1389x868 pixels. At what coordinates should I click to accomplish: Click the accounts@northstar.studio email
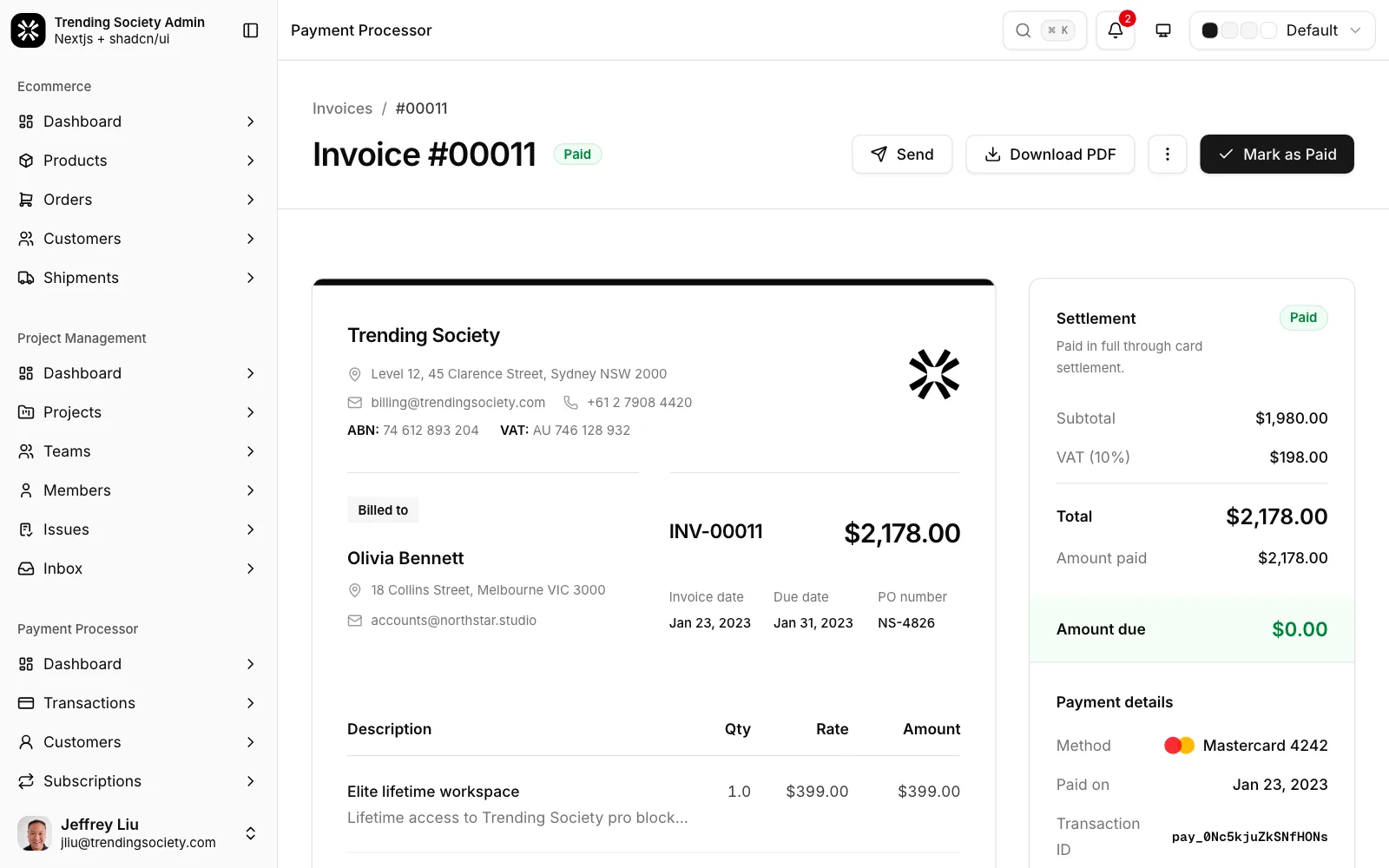click(453, 621)
